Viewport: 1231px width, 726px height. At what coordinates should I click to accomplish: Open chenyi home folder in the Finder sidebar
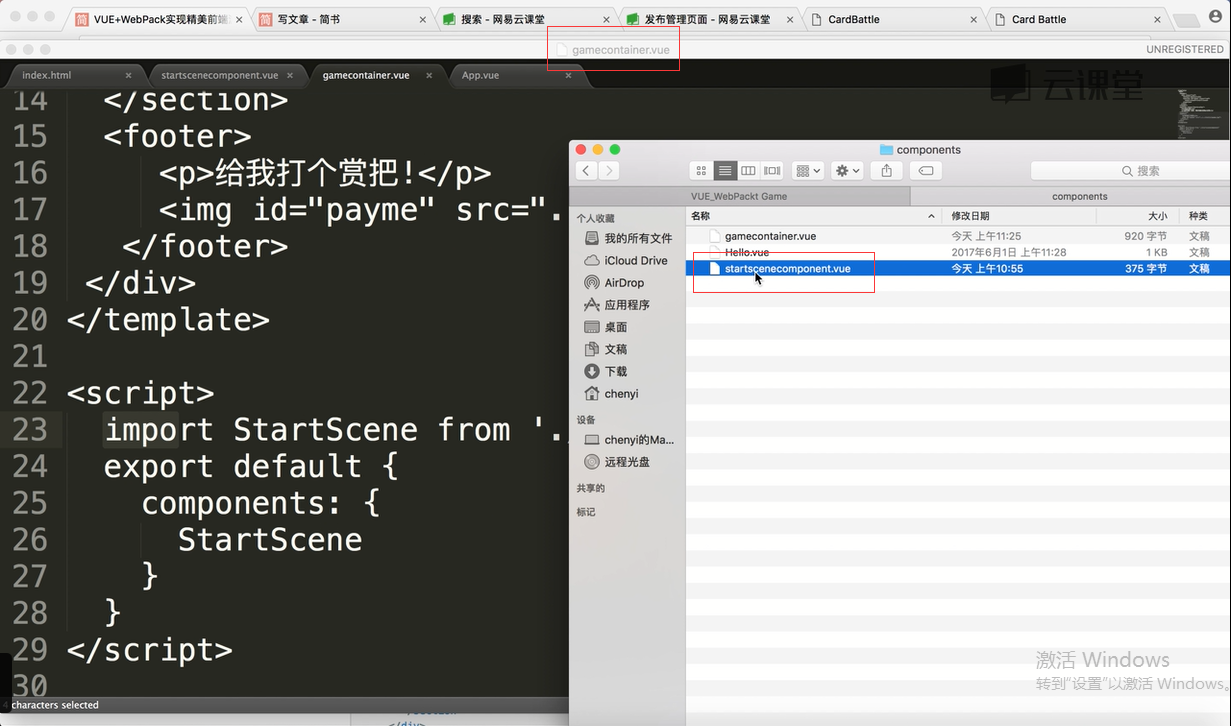tap(611, 393)
